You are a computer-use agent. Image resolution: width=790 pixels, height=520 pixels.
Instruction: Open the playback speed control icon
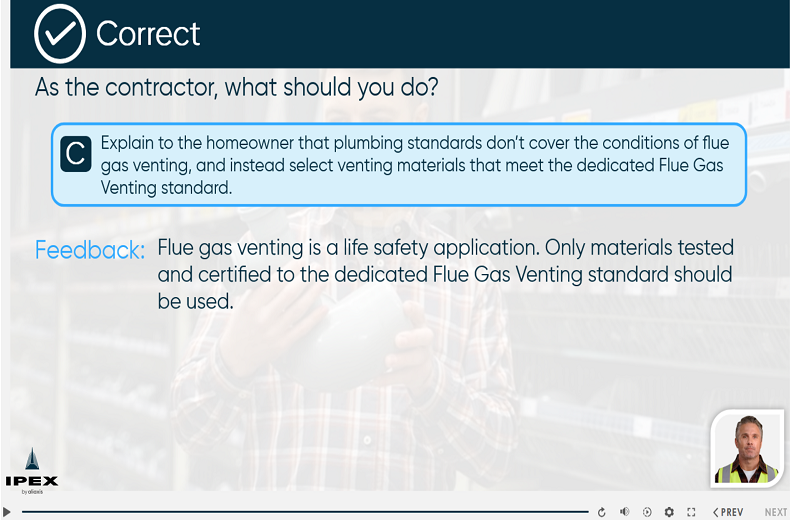click(x=647, y=512)
